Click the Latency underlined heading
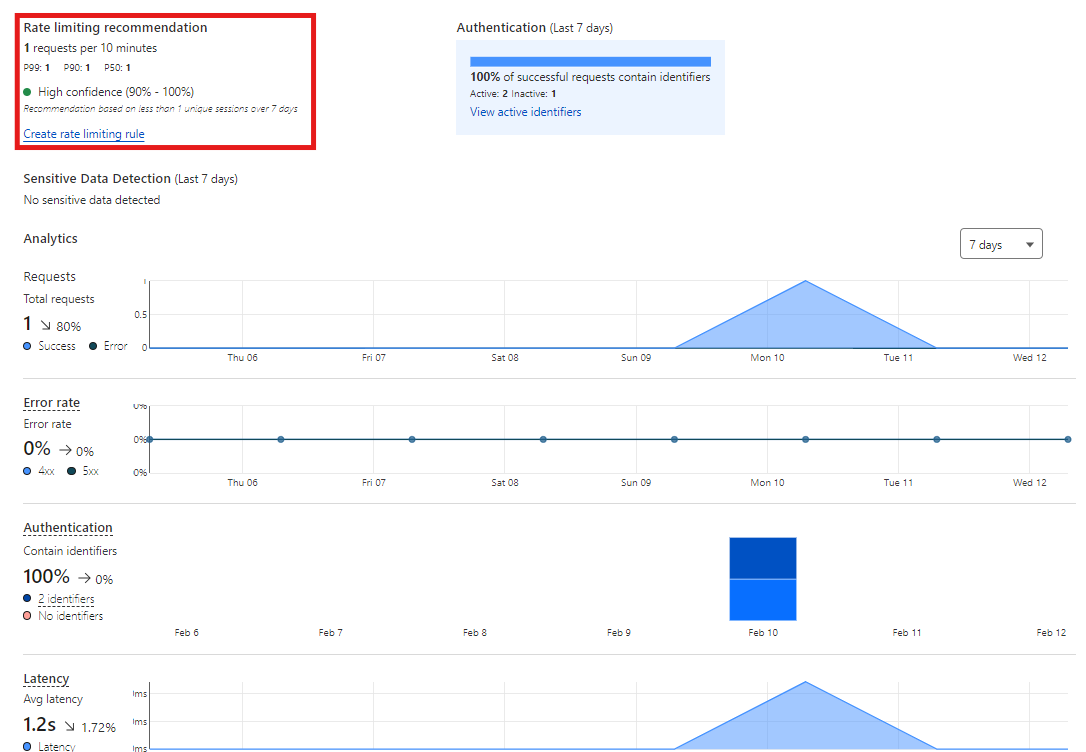This screenshot has height=752, width=1086. coord(46,679)
